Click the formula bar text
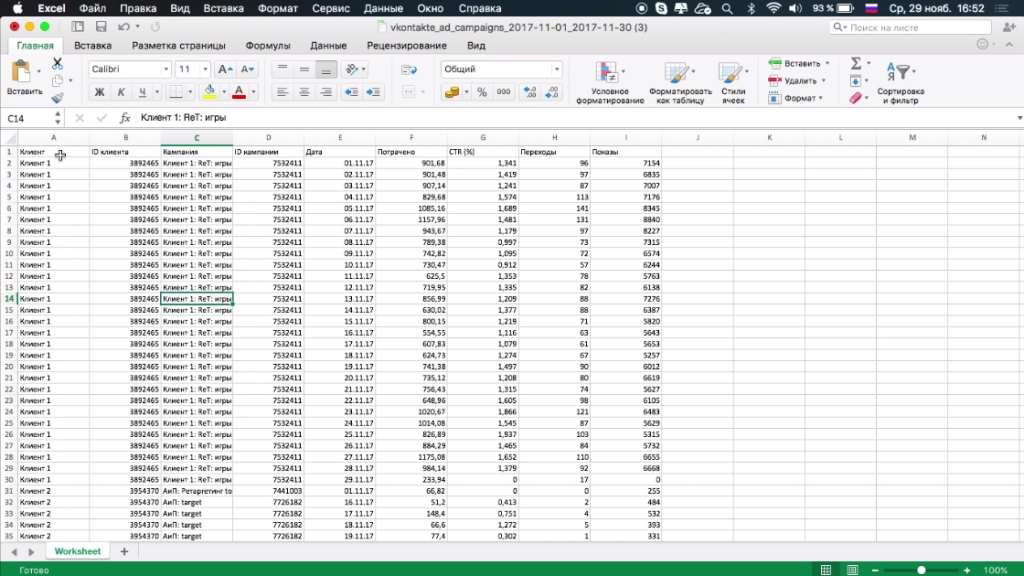Image resolution: width=1024 pixels, height=576 pixels. tap(184, 118)
